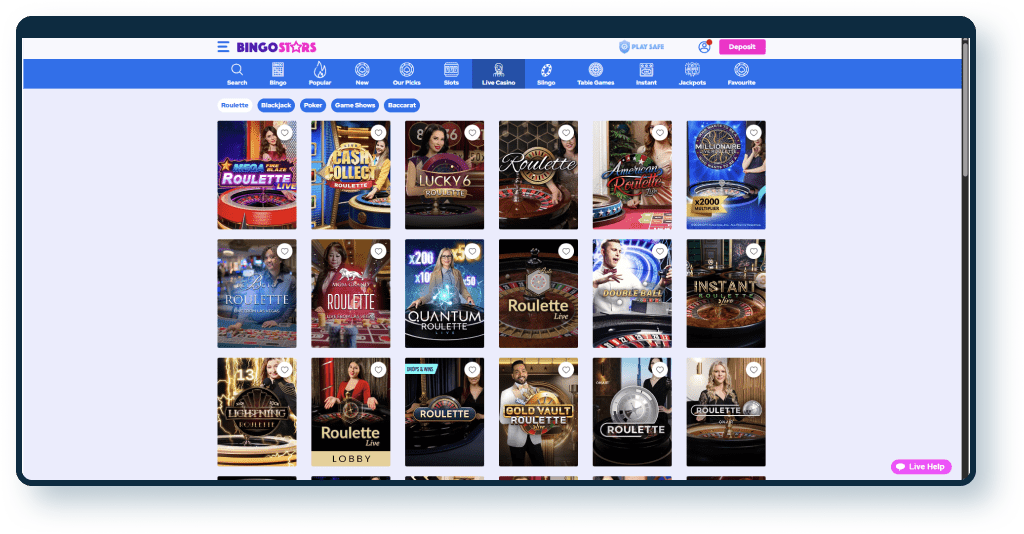The image size is (1024, 534).
Task: Open the Table Games category
Action: tap(596, 73)
